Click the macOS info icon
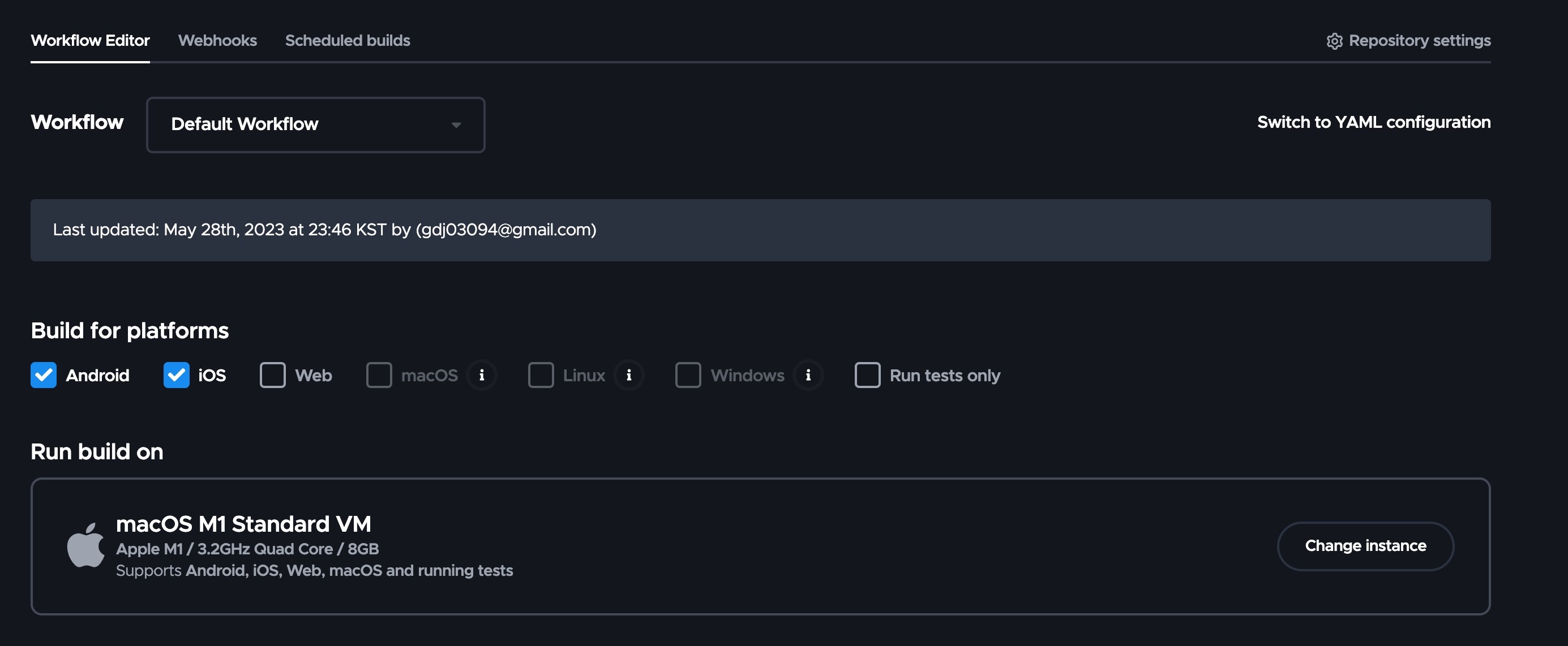1568x646 pixels. point(482,375)
